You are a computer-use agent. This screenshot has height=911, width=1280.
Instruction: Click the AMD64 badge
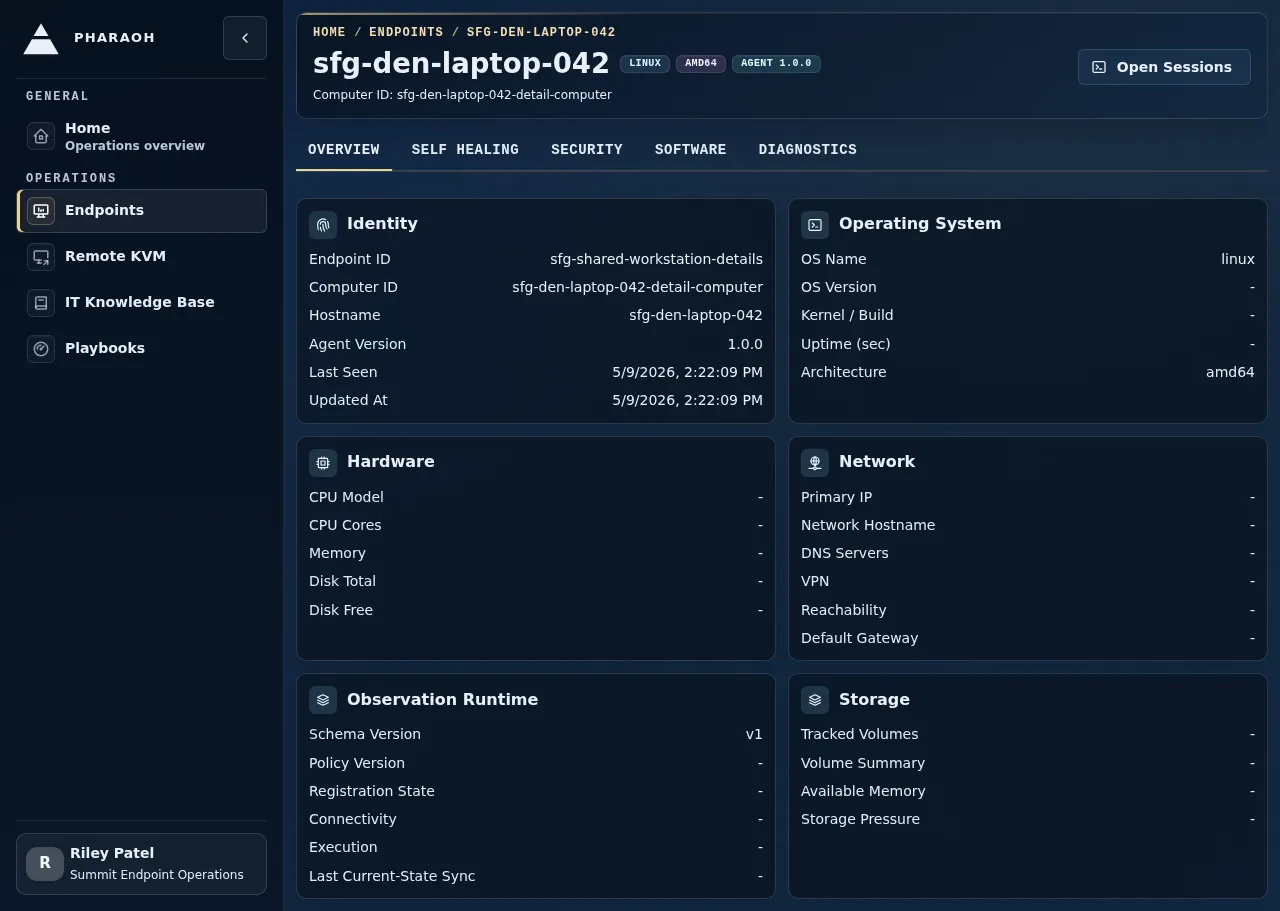[x=701, y=63]
